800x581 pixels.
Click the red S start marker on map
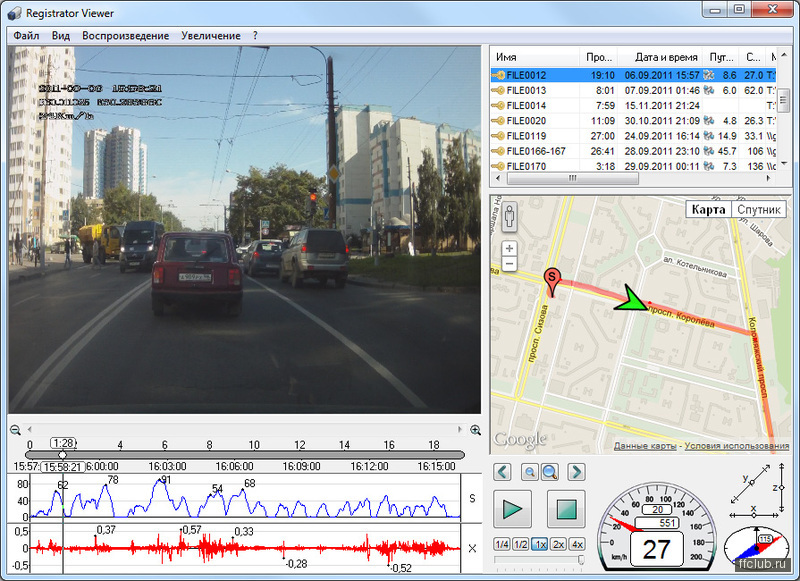tap(552, 282)
